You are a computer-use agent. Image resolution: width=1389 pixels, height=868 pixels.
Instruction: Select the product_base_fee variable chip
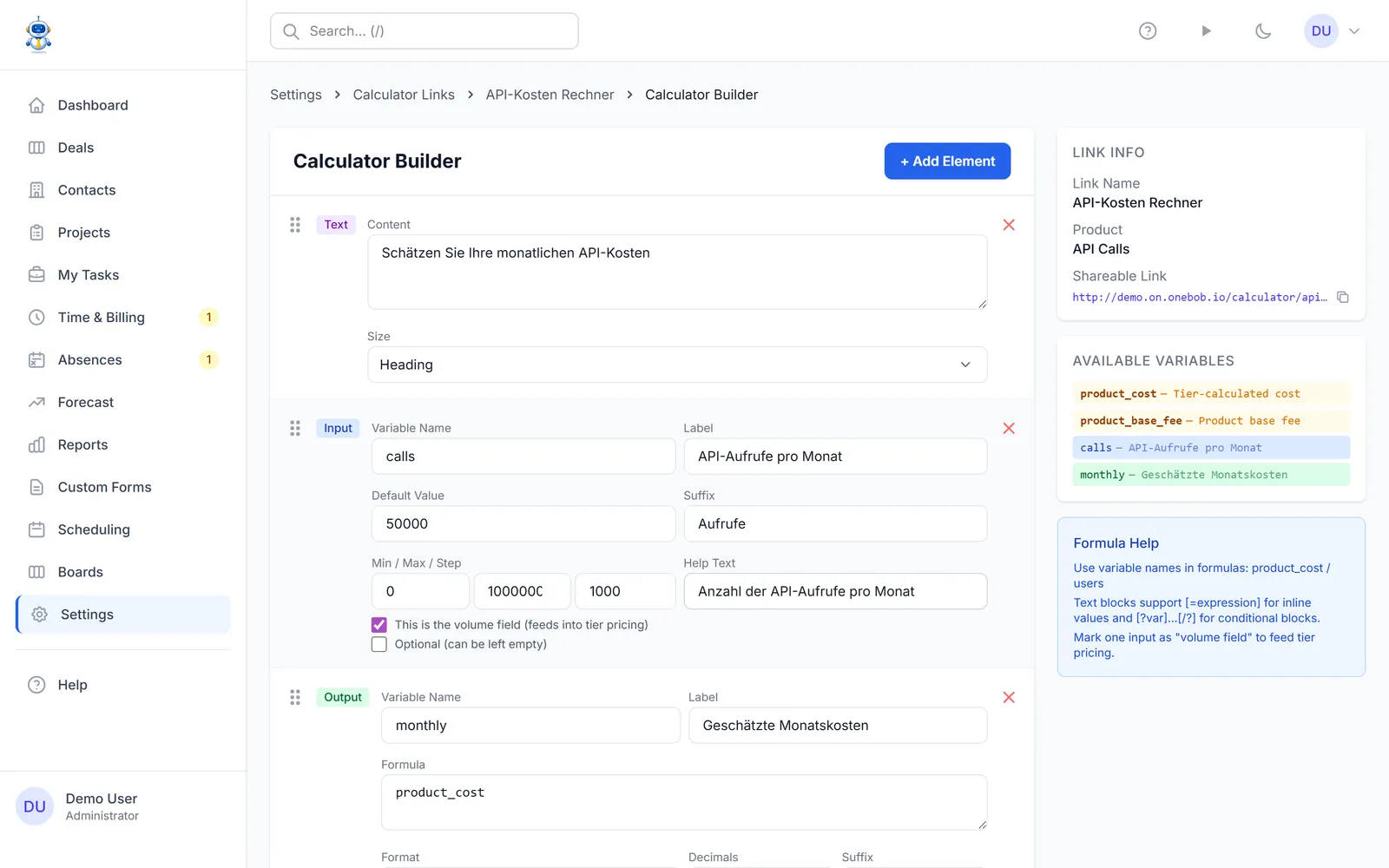tap(1211, 421)
